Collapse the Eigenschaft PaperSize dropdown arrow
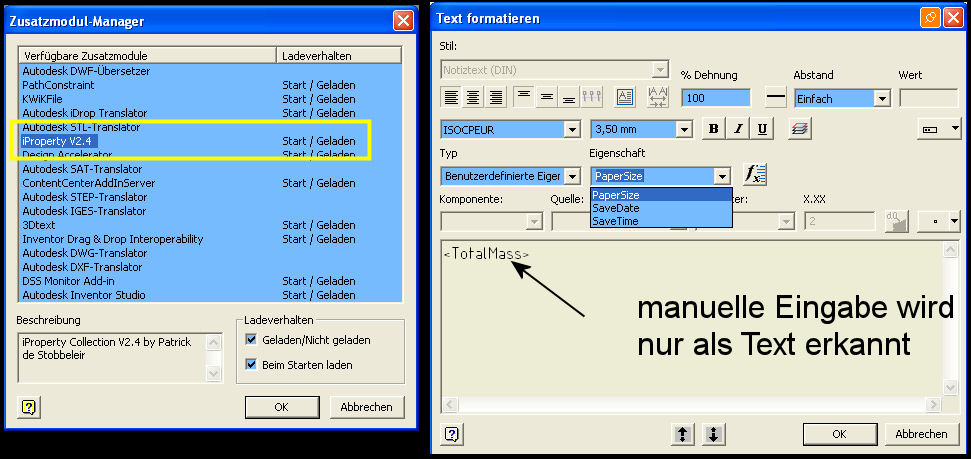Screen dimensions: 971x459 722,176
